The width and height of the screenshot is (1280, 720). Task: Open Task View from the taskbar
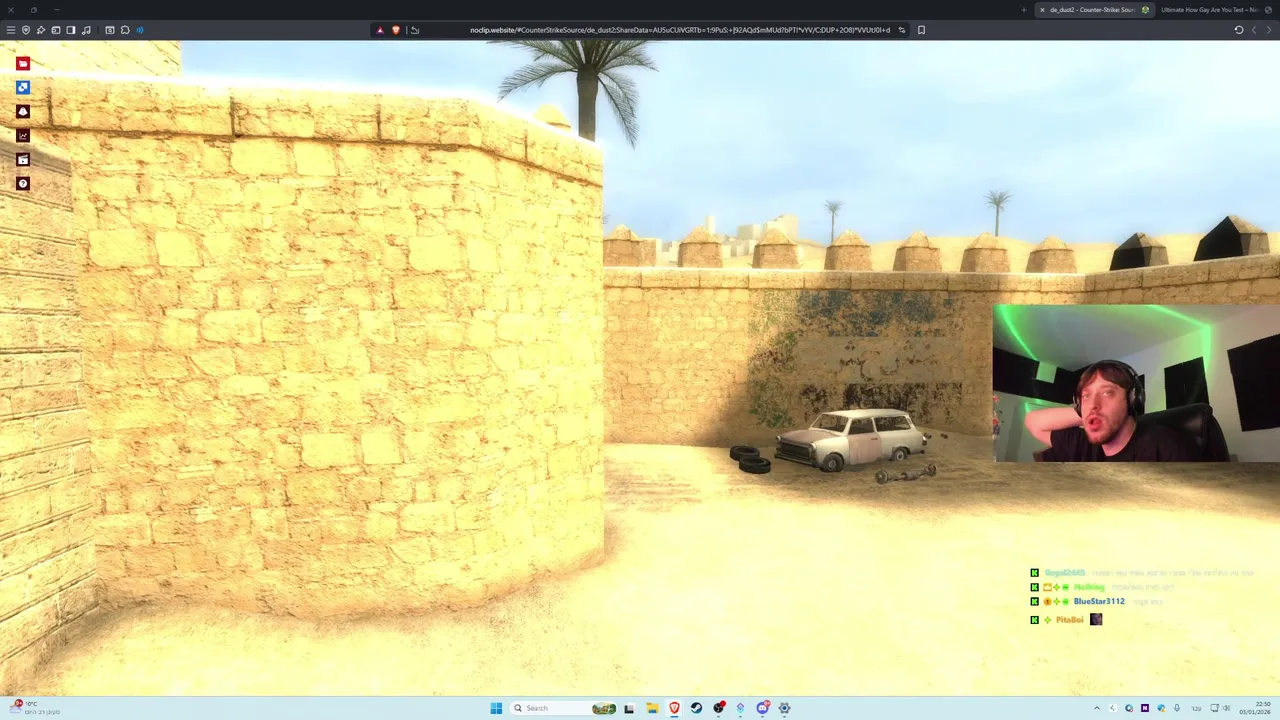(629, 708)
